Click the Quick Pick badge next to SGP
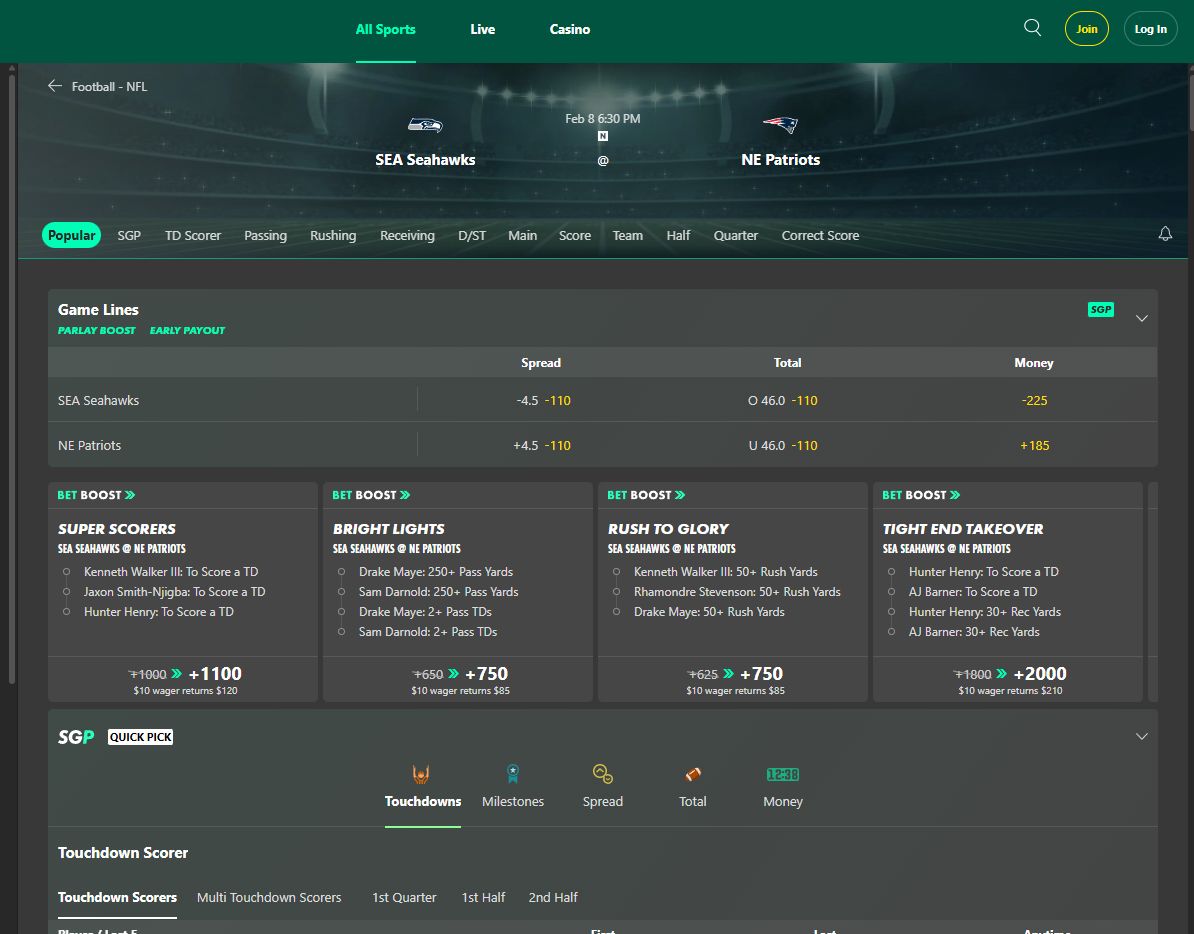Viewport: 1194px width, 934px height. pyautogui.click(x=141, y=737)
